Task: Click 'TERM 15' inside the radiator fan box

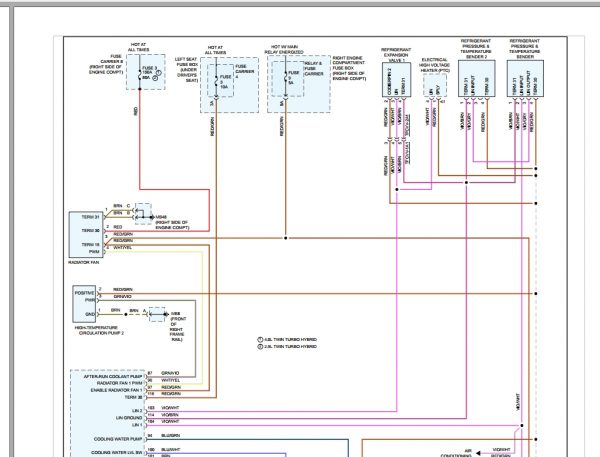Action: [x=90, y=244]
